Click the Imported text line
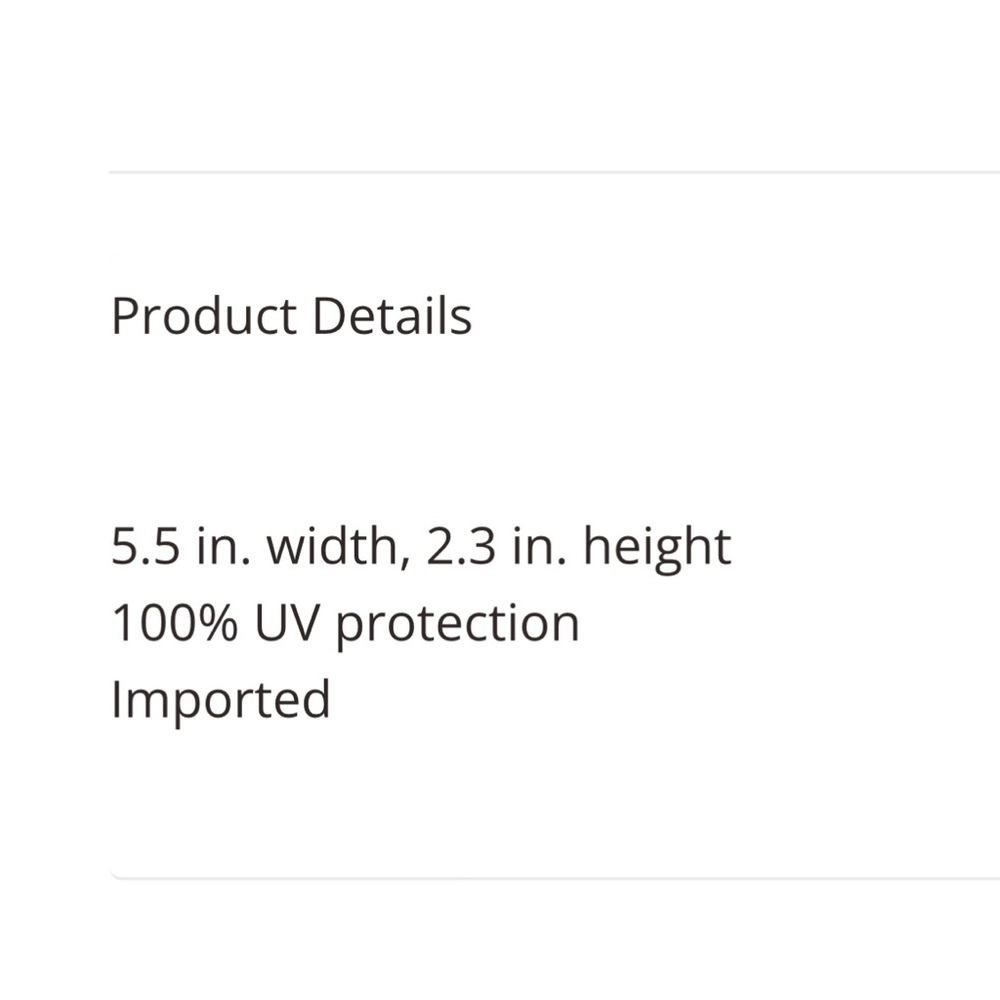1000x1000 pixels. pyautogui.click(x=221, y=702)
